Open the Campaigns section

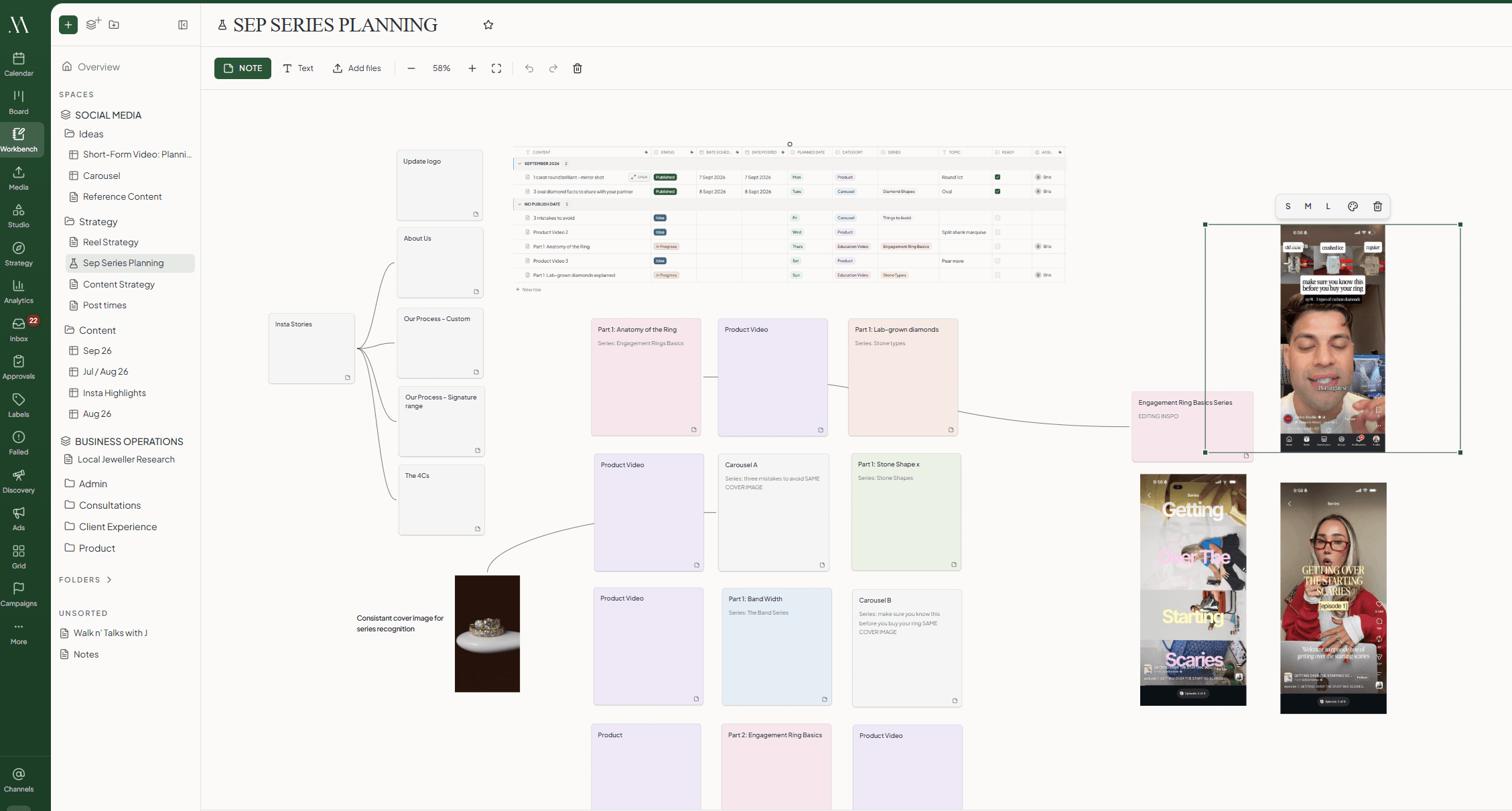click(19, 595)
